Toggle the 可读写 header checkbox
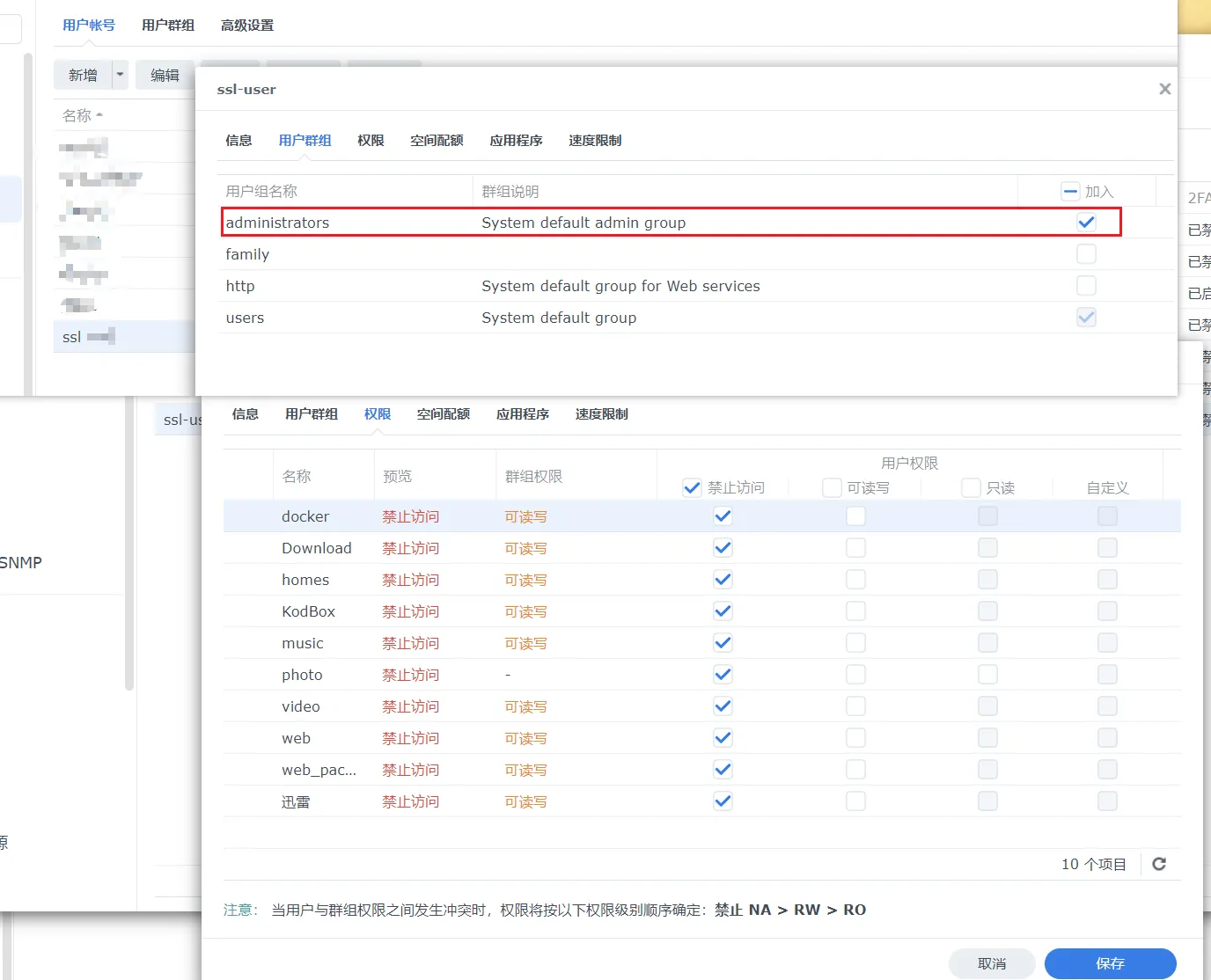The height and width of the screenshot is (980, 1211). point(832,487)
